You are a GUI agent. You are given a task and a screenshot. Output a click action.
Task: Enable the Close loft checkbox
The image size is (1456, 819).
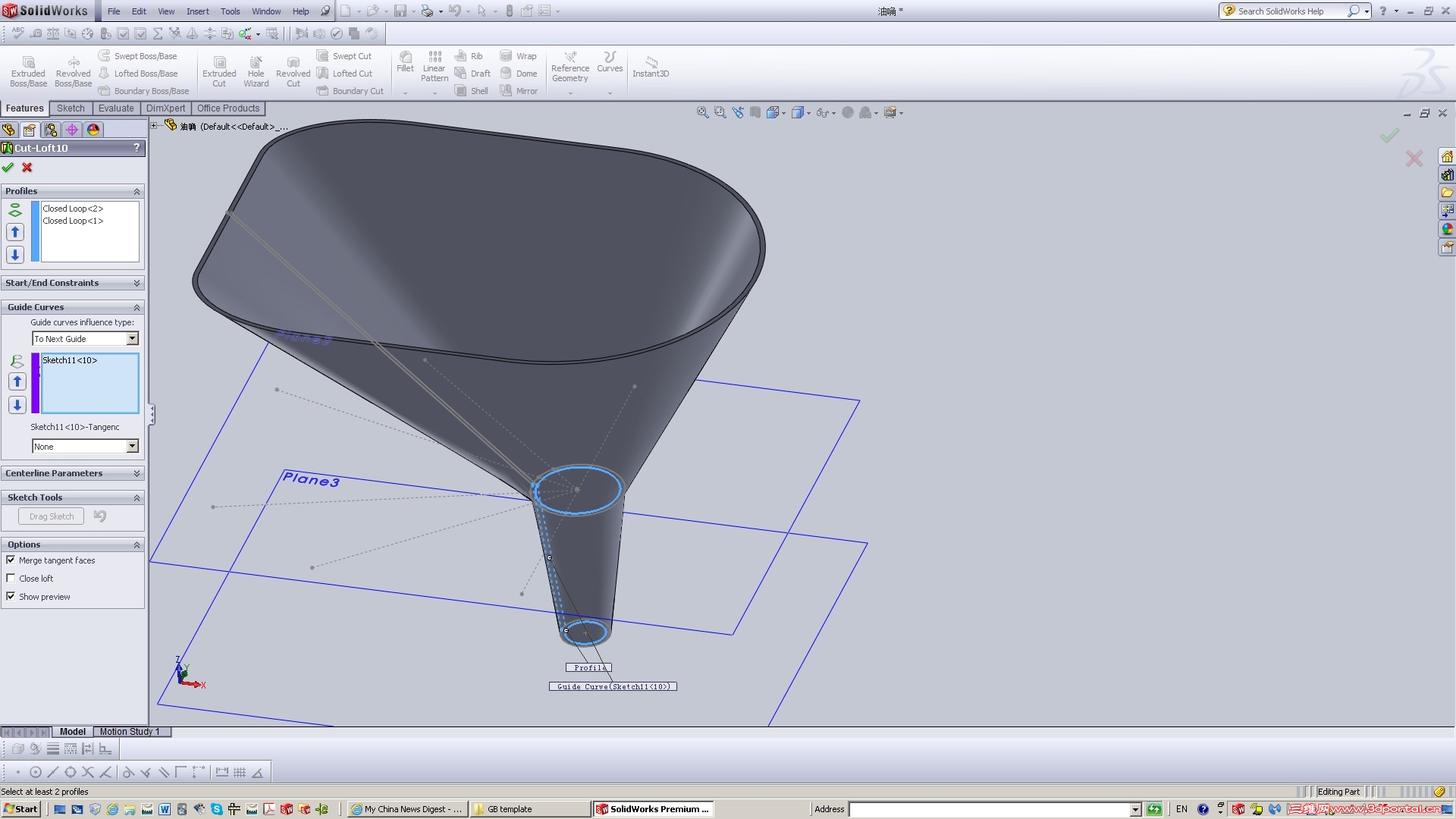point(11,579)
